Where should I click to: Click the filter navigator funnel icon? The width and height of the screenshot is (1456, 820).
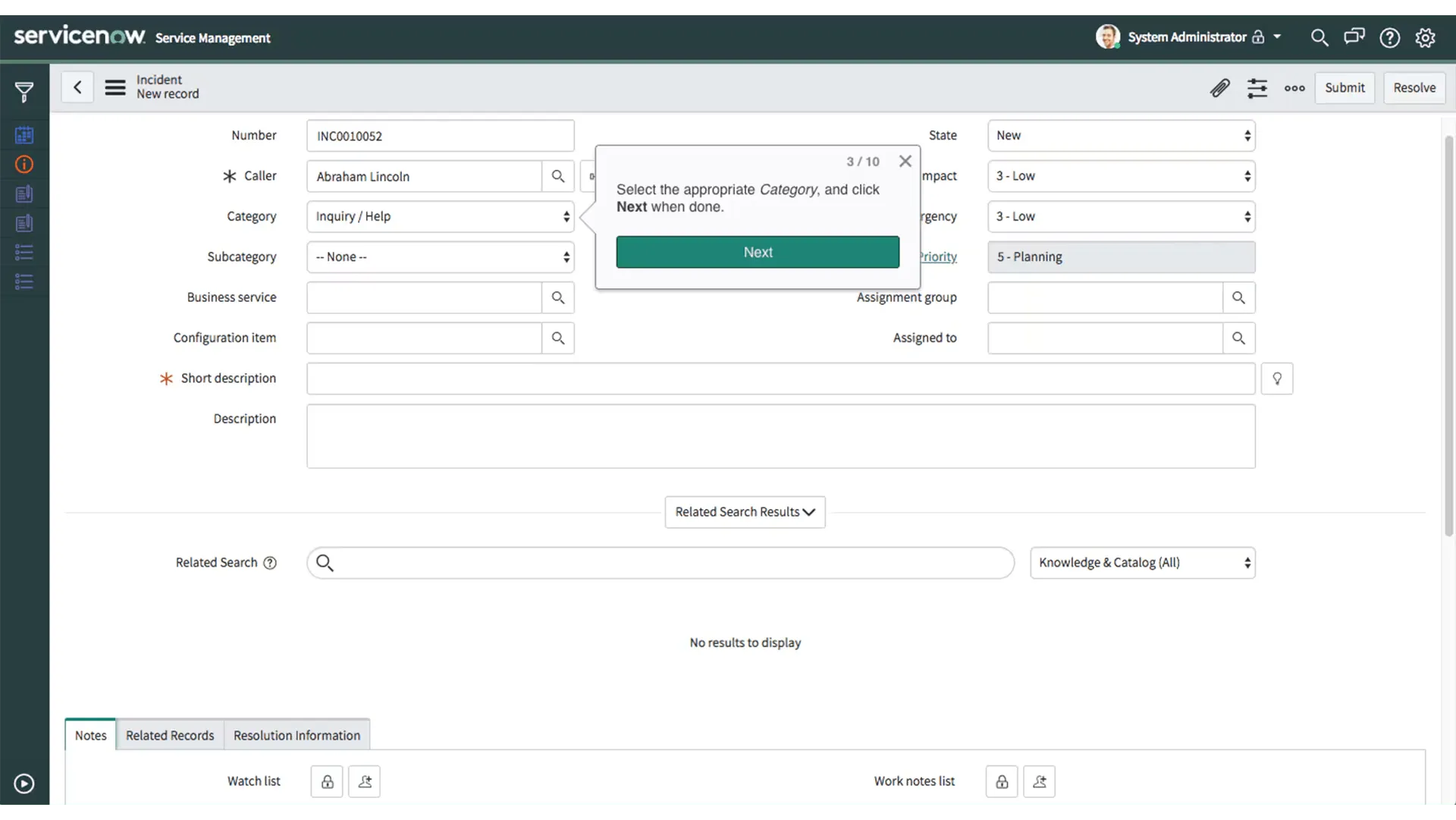24,93
